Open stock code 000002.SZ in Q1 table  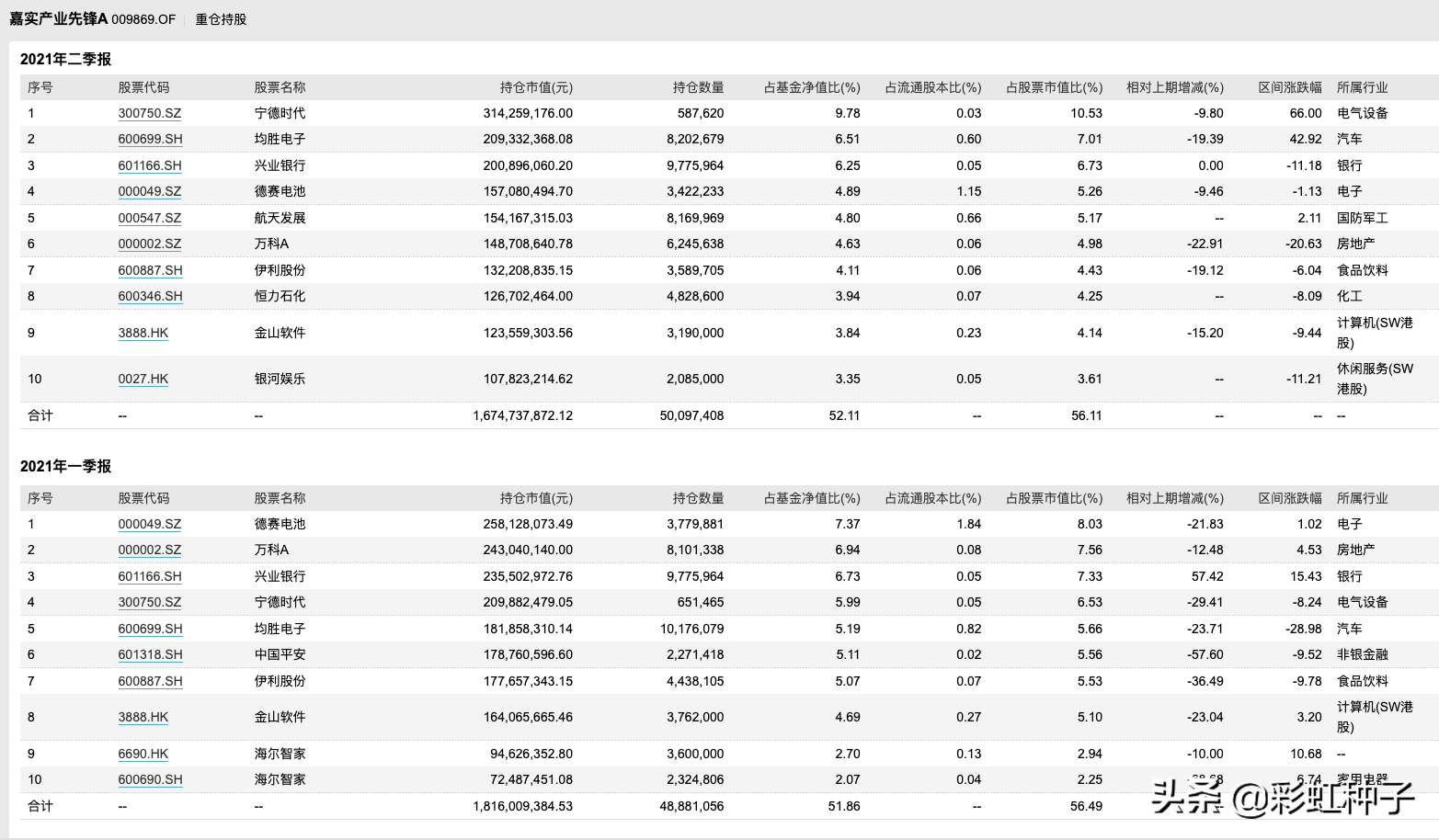pos(150,550)
